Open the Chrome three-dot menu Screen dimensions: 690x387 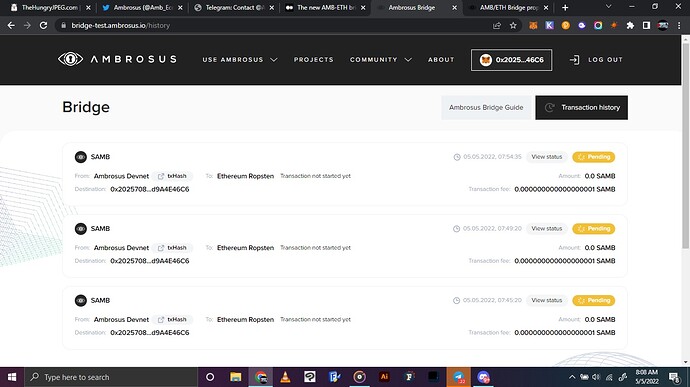[679, 26]
